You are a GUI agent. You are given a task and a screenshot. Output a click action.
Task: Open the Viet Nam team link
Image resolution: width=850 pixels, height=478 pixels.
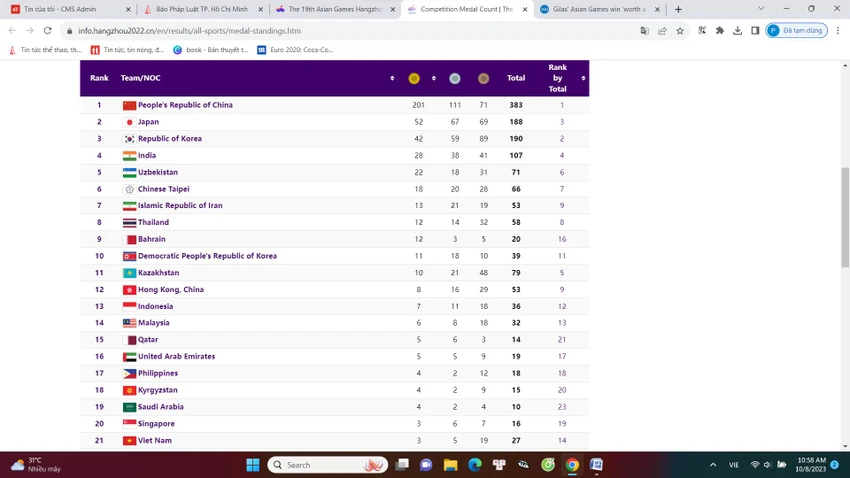[154, 441]
